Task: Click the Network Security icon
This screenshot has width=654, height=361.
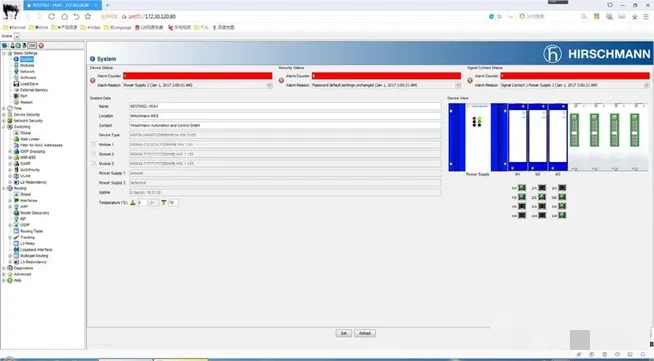Action: [10, 120]
